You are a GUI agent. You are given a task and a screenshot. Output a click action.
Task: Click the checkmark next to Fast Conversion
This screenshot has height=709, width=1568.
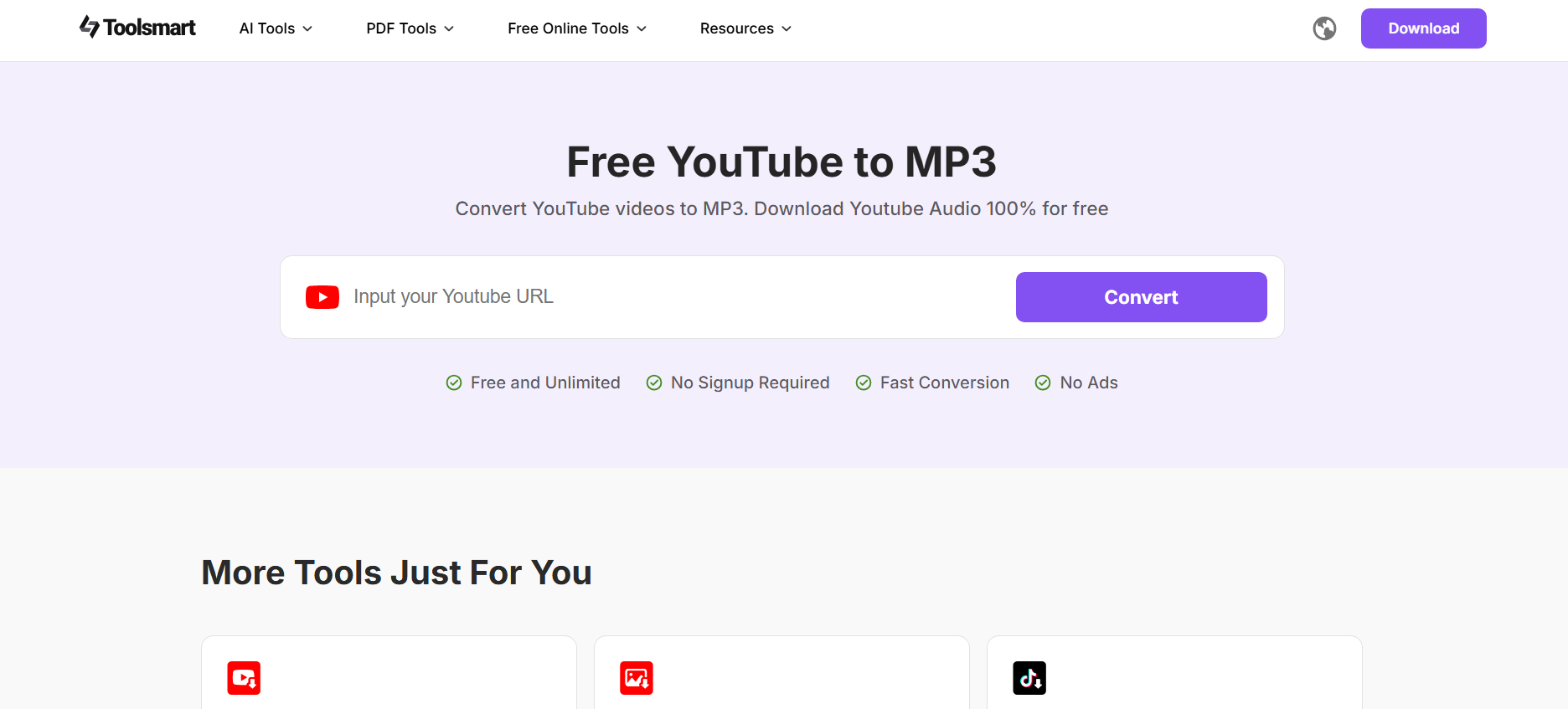(864, 383)
